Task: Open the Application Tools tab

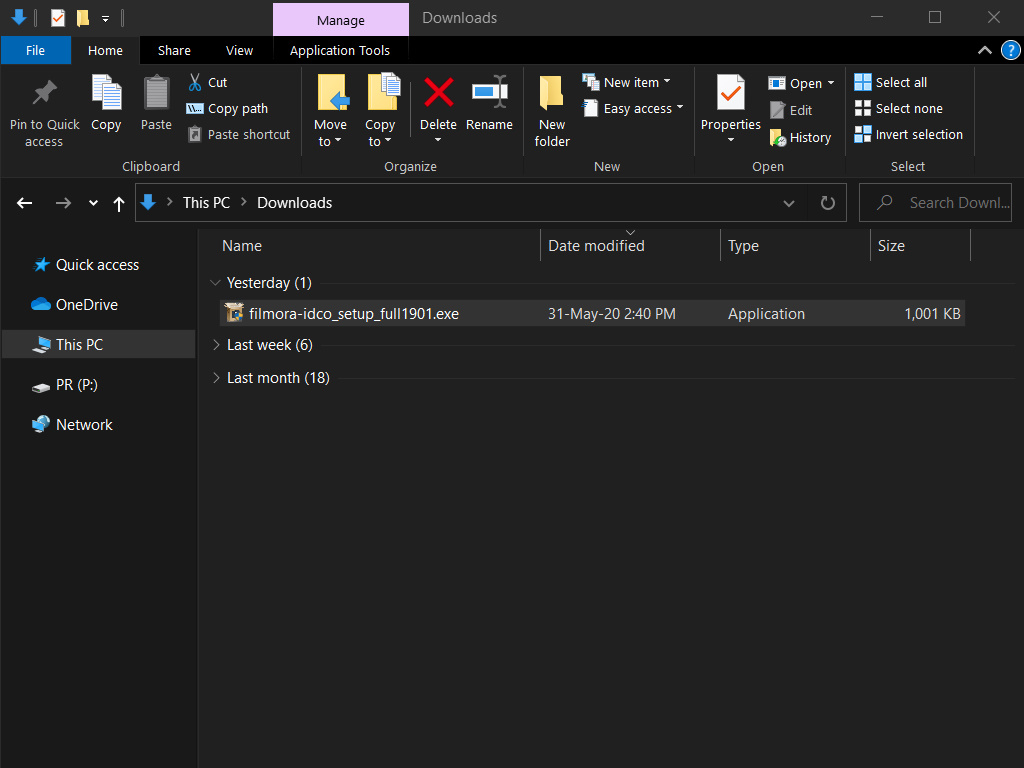Action: [x=340, y=50]
